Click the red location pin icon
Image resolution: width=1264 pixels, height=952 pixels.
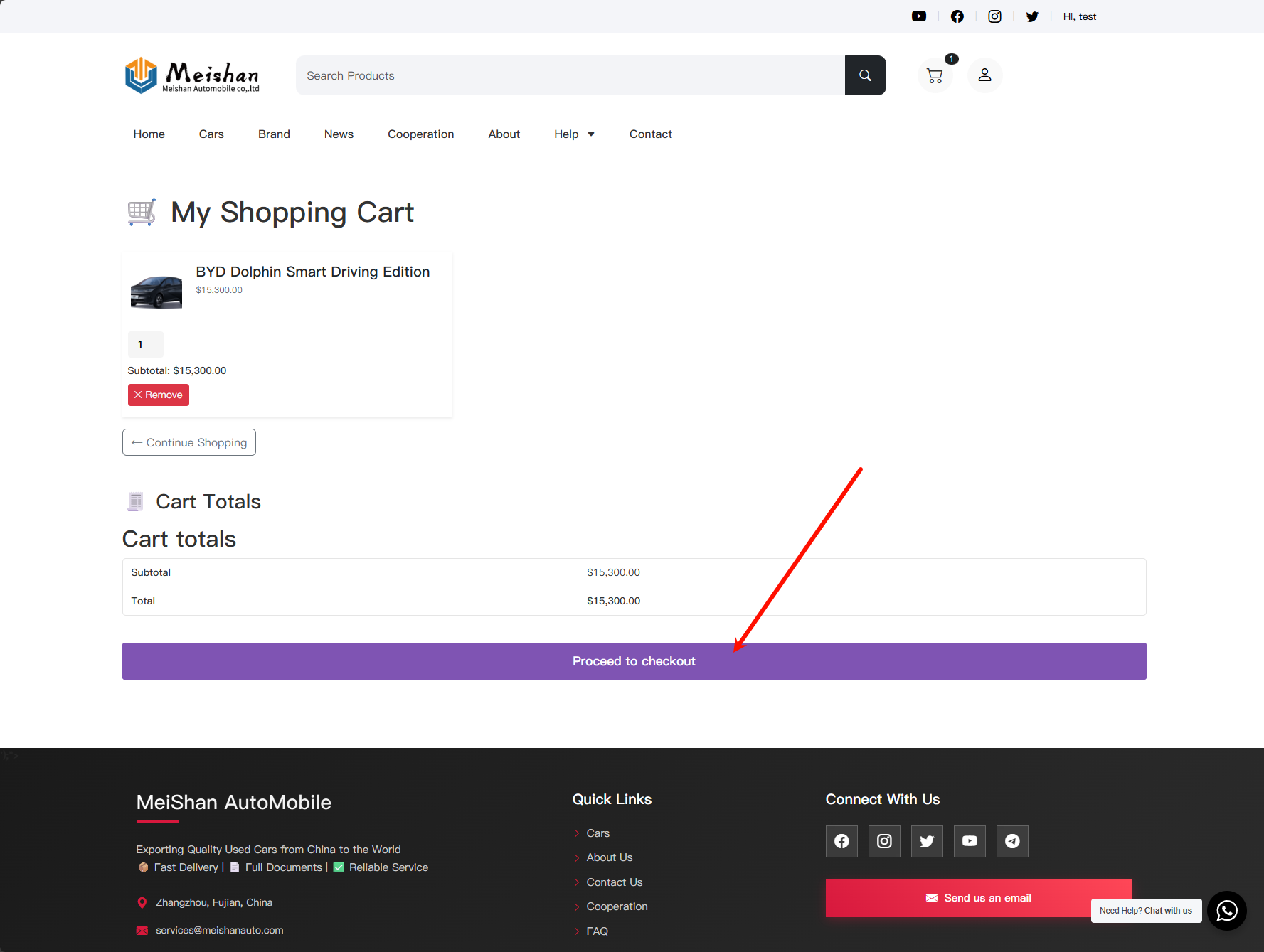point(142,903)
